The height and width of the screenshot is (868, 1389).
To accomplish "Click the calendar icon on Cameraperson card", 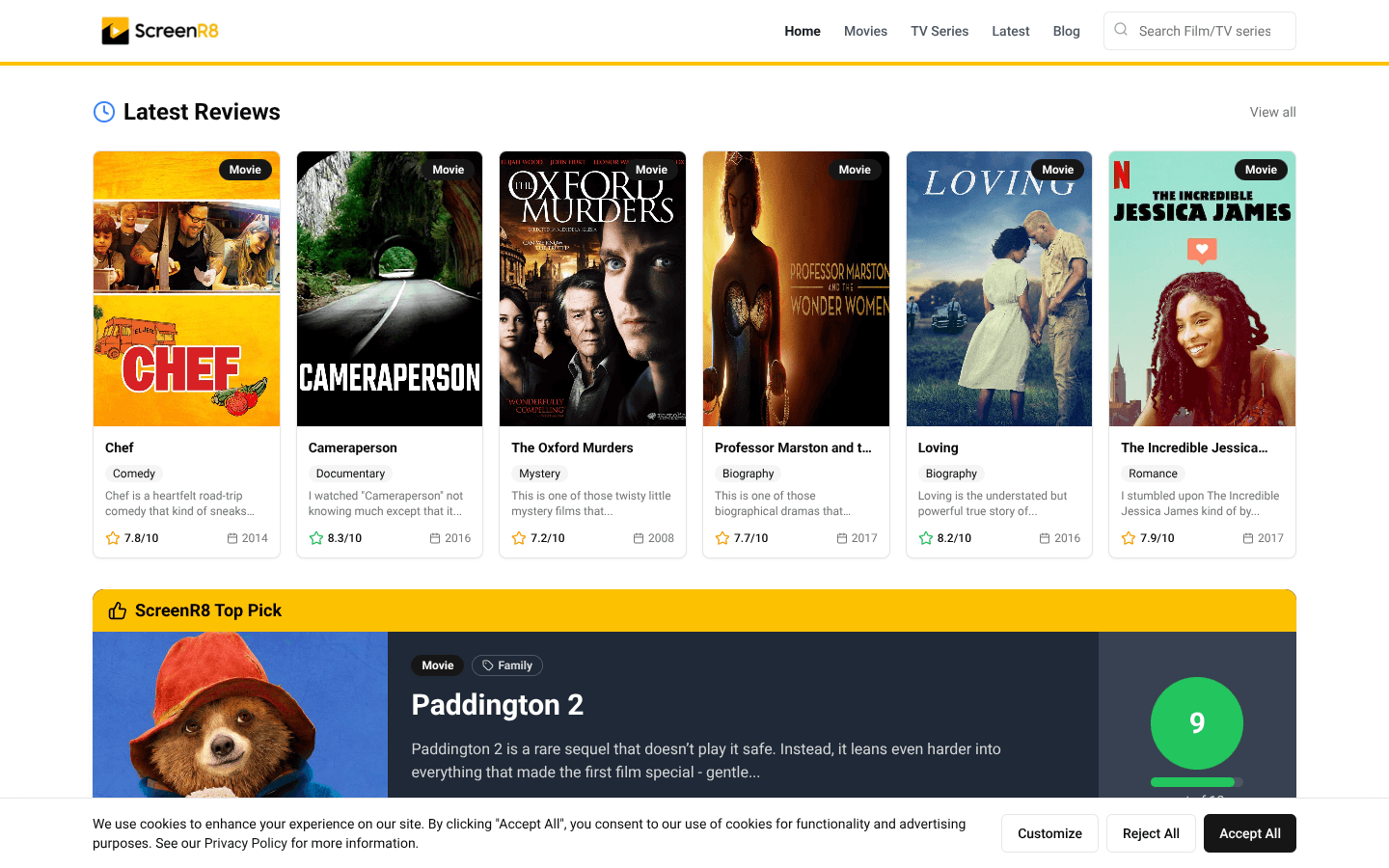I will pos(435,538).
